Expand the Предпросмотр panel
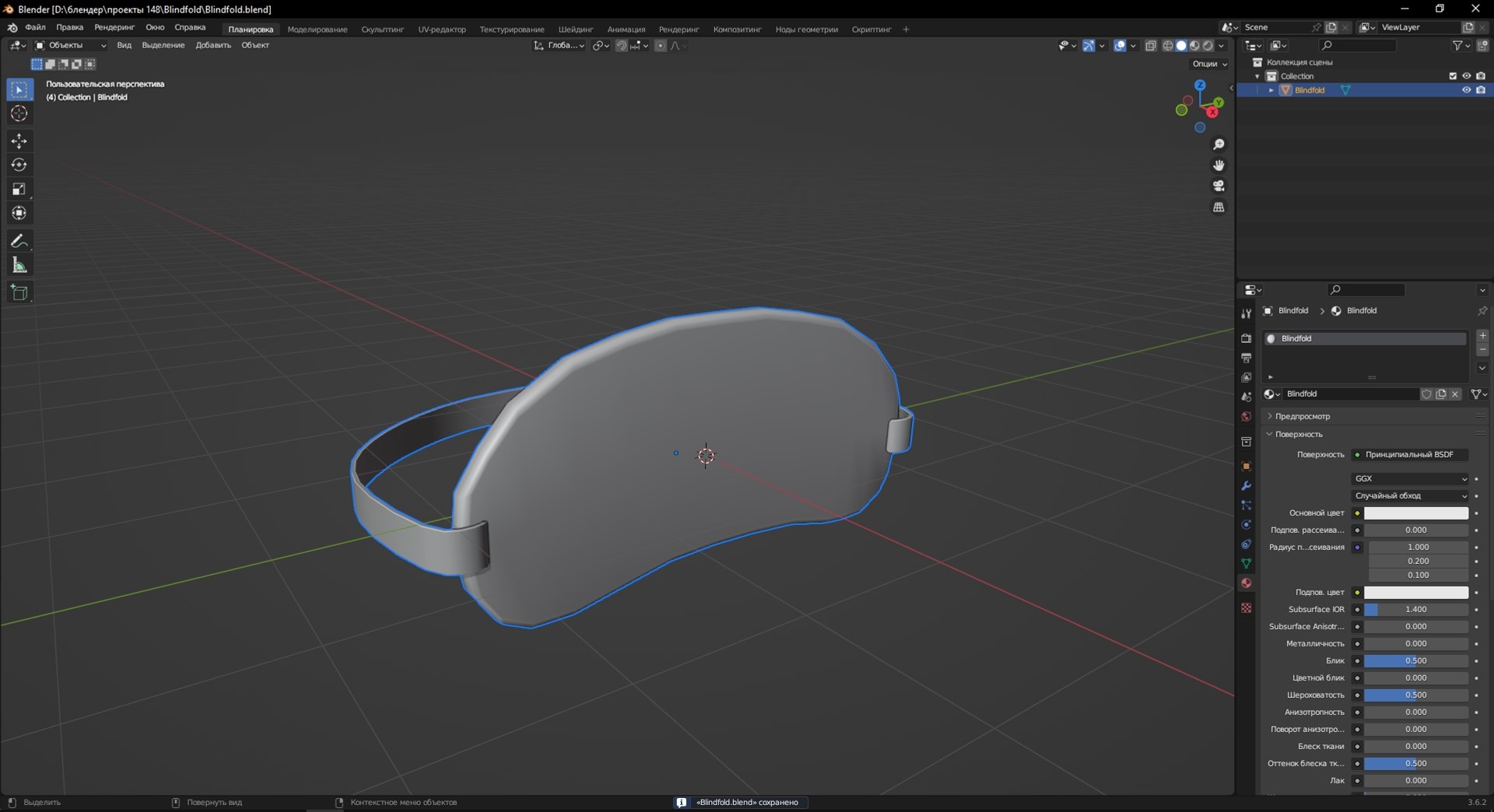The height and width of the screenshot is (812, 1494). 1303,416
